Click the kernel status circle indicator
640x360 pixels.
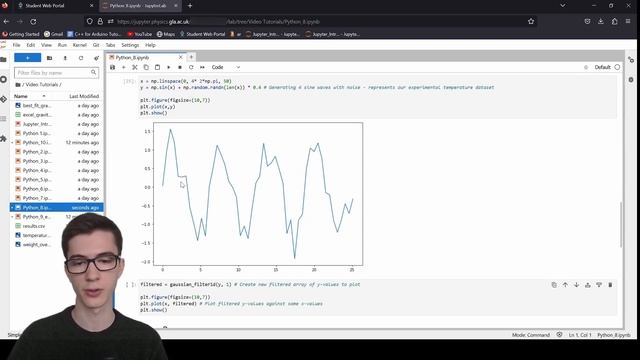(617, 67)
